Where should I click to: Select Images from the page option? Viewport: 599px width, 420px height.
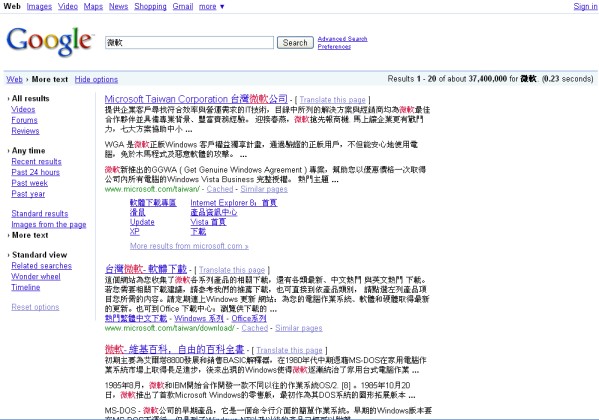(49, 224)
